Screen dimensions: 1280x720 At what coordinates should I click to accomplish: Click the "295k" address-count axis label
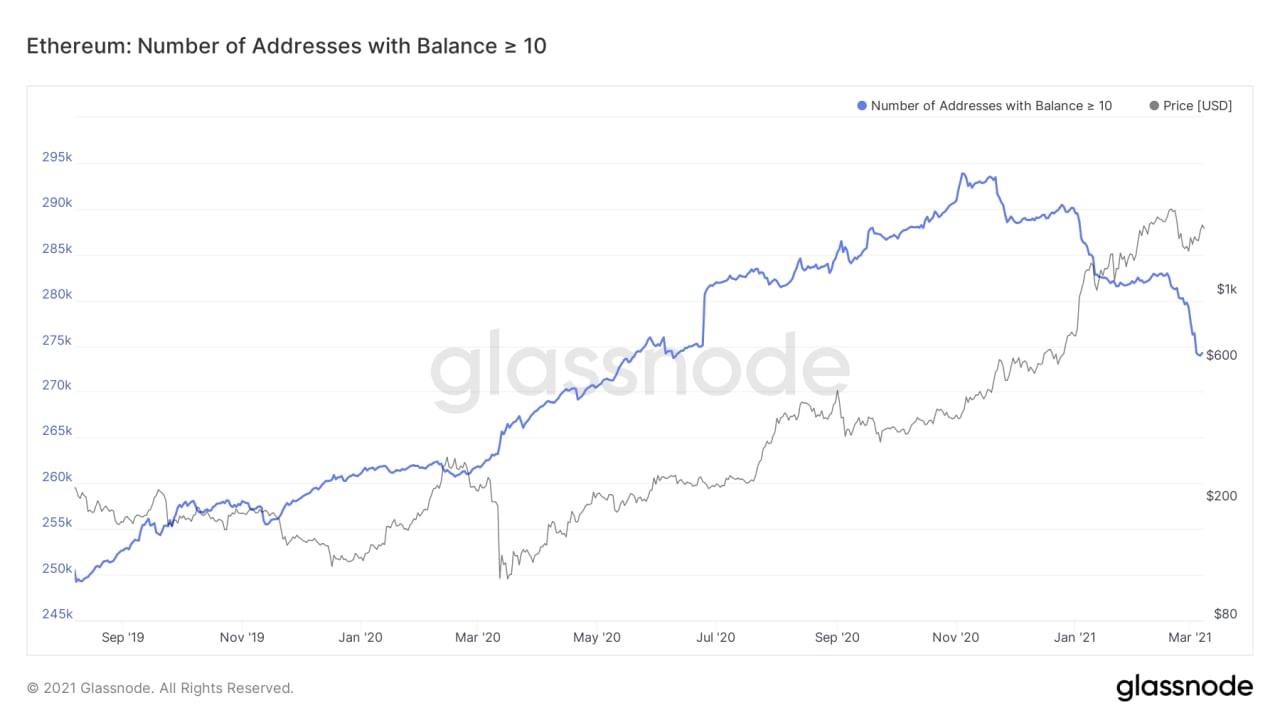coord(57,158)
